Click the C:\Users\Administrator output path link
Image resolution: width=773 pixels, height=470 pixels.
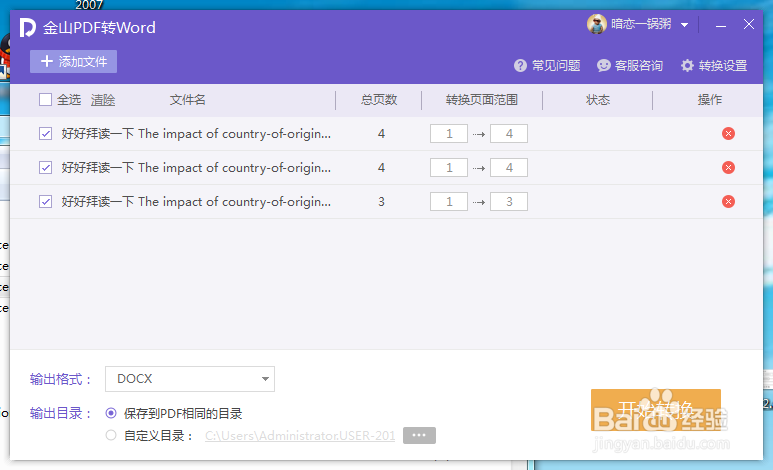300,435
